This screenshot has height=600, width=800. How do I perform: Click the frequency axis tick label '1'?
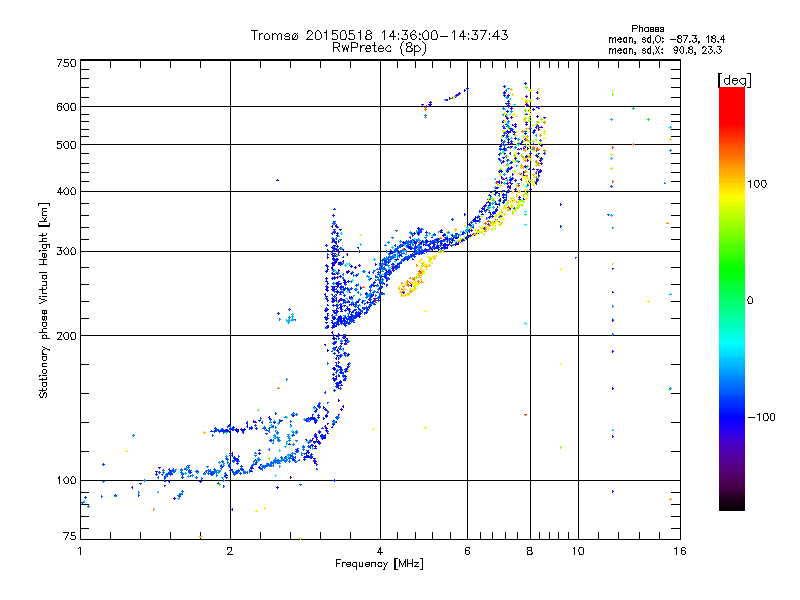[x=80, y=551]
